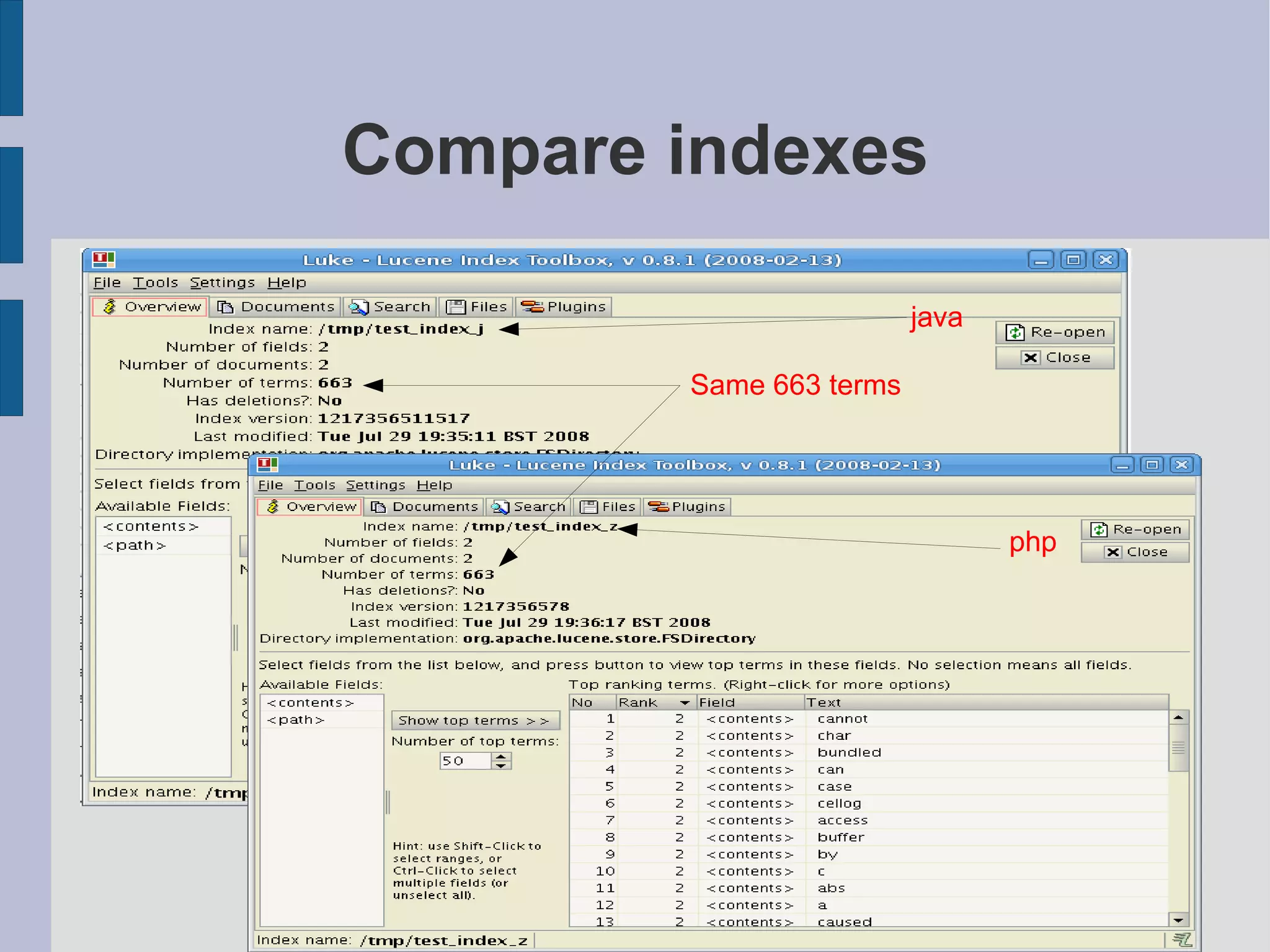
Task: Click the number of top terms input field
Action: (464, 761)
